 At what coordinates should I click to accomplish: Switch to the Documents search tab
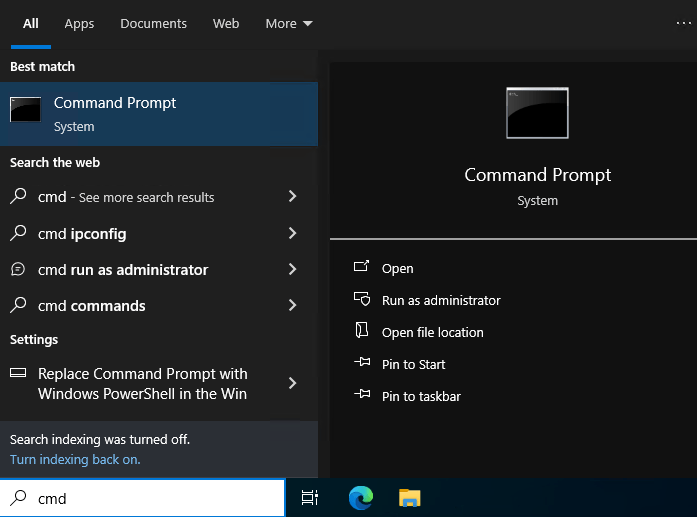(x=153, y=24)
